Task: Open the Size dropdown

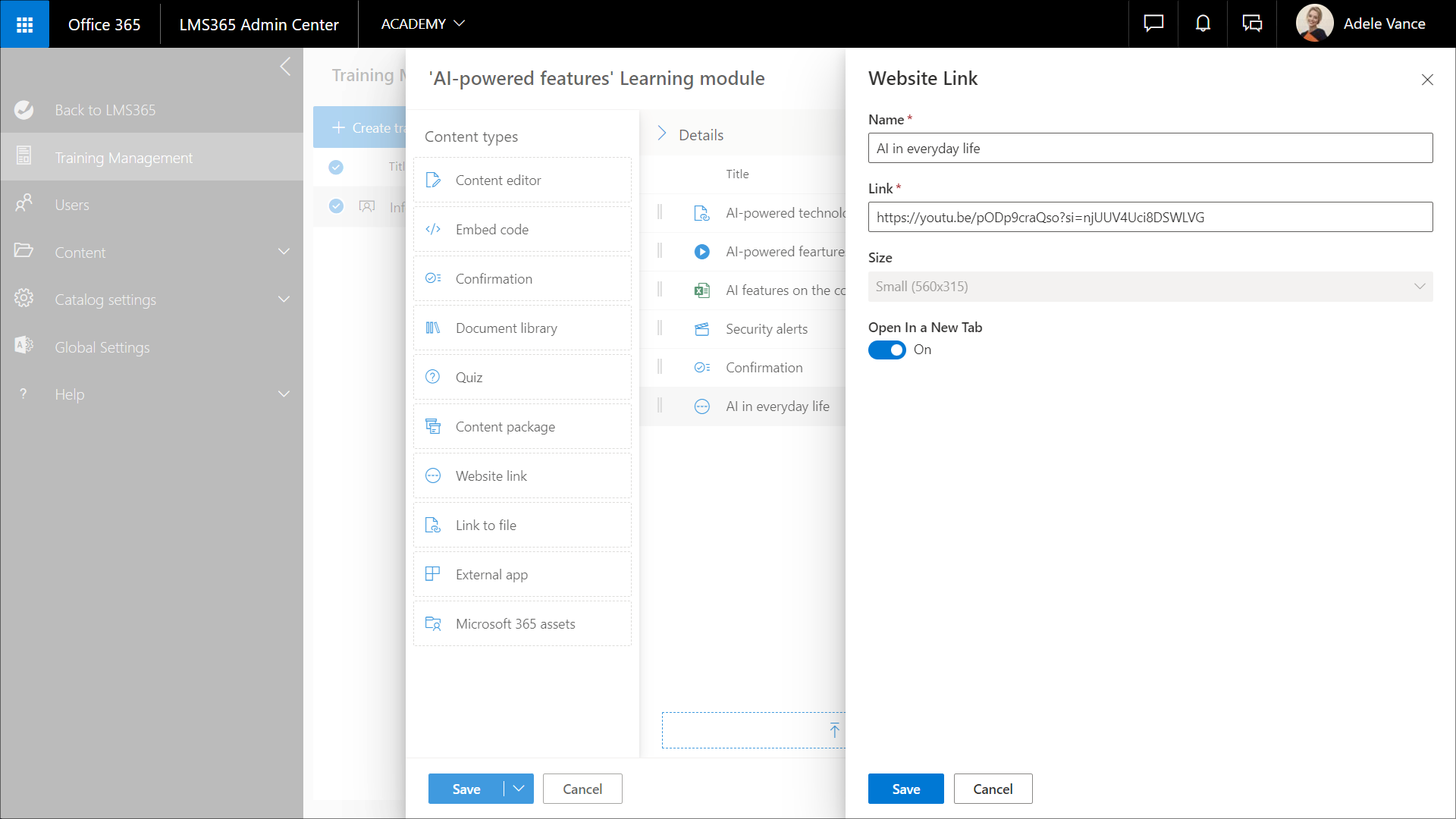Action: 1150,287
